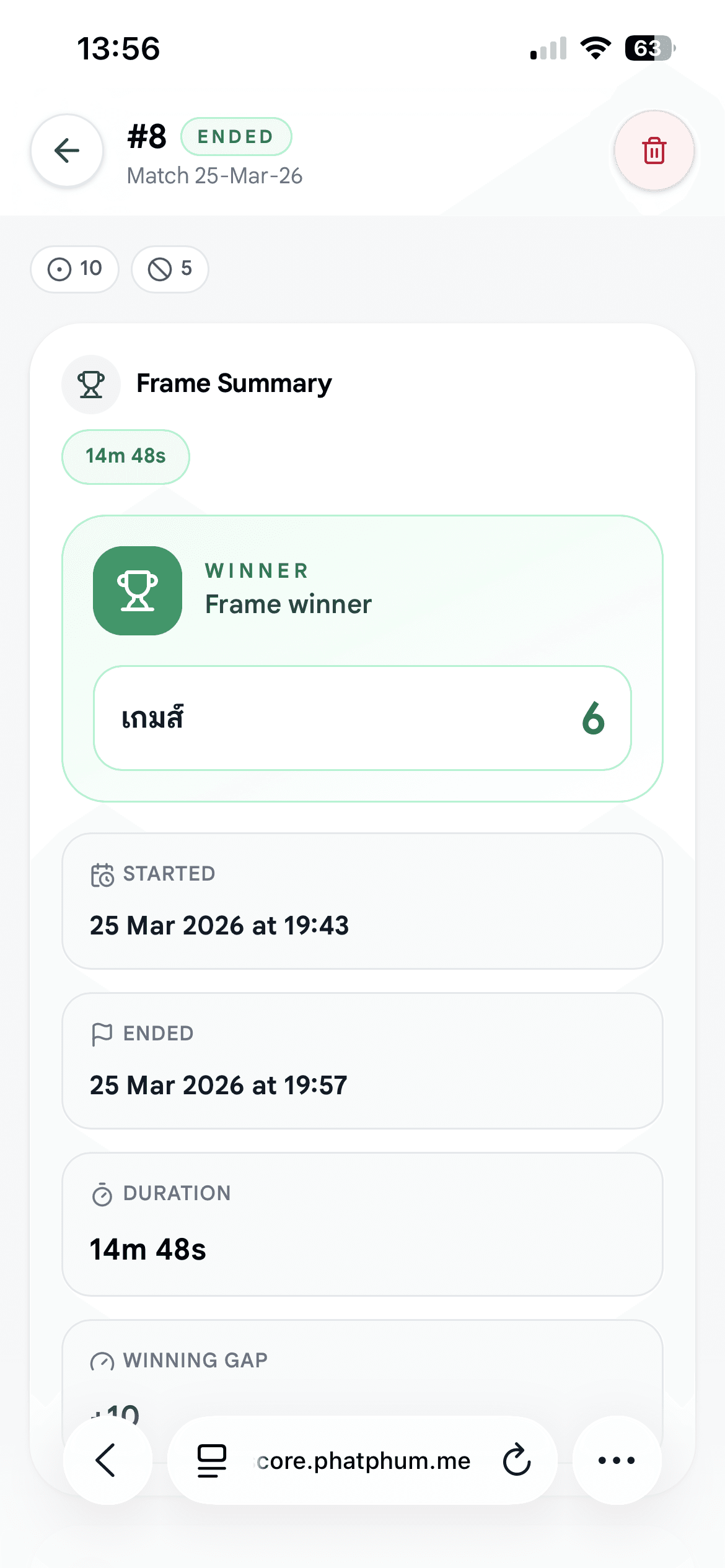Tap the Winning Gap card label
Viewport: 725px width, 1568px height.
195,1360
